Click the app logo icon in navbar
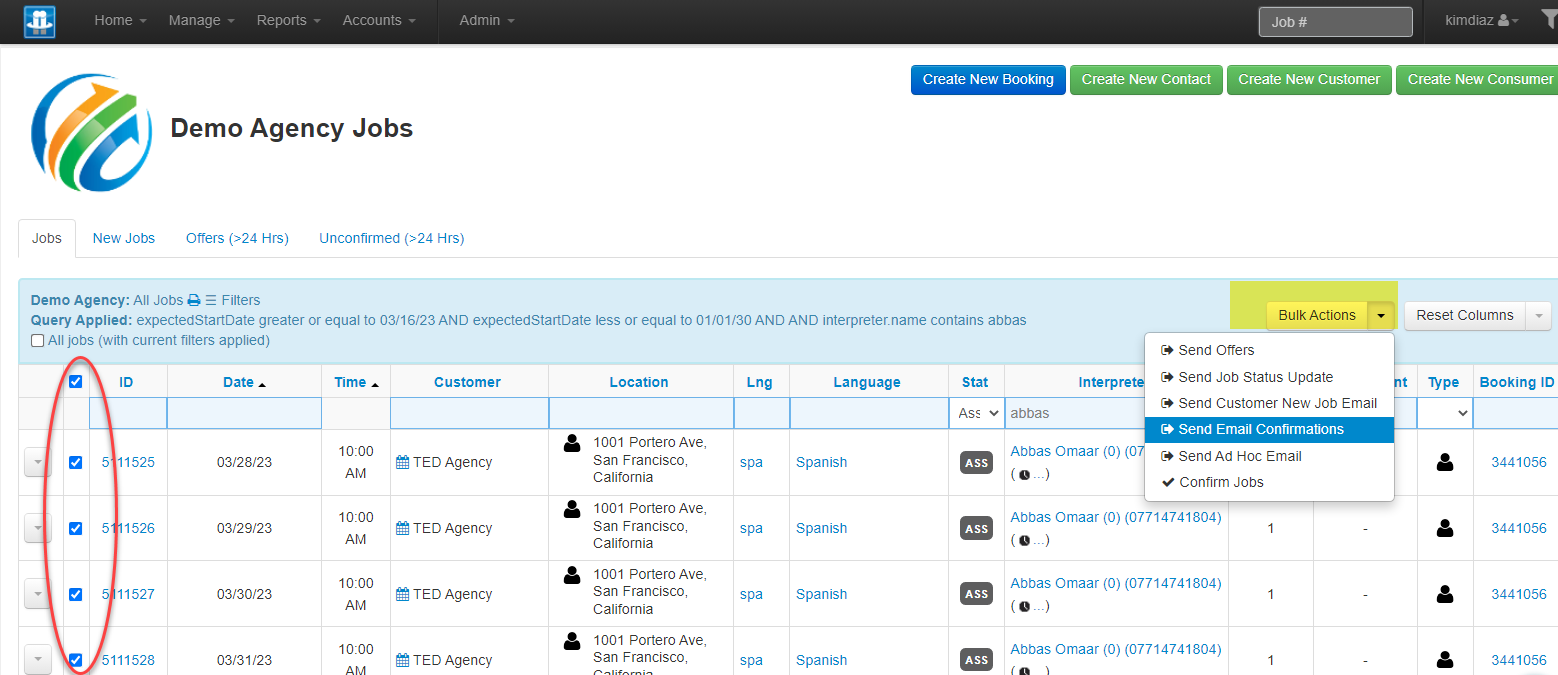This screenshot has height=675, width=1558. pos(40,21)
